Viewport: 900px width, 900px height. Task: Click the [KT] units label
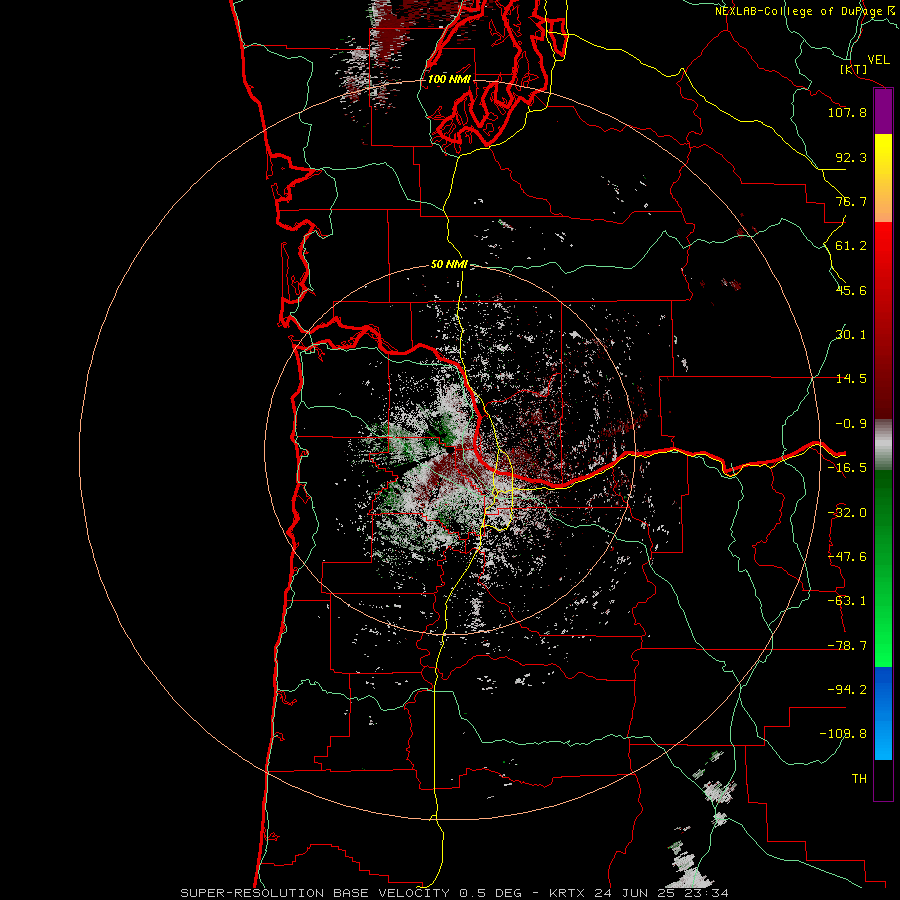click(854, 69)
